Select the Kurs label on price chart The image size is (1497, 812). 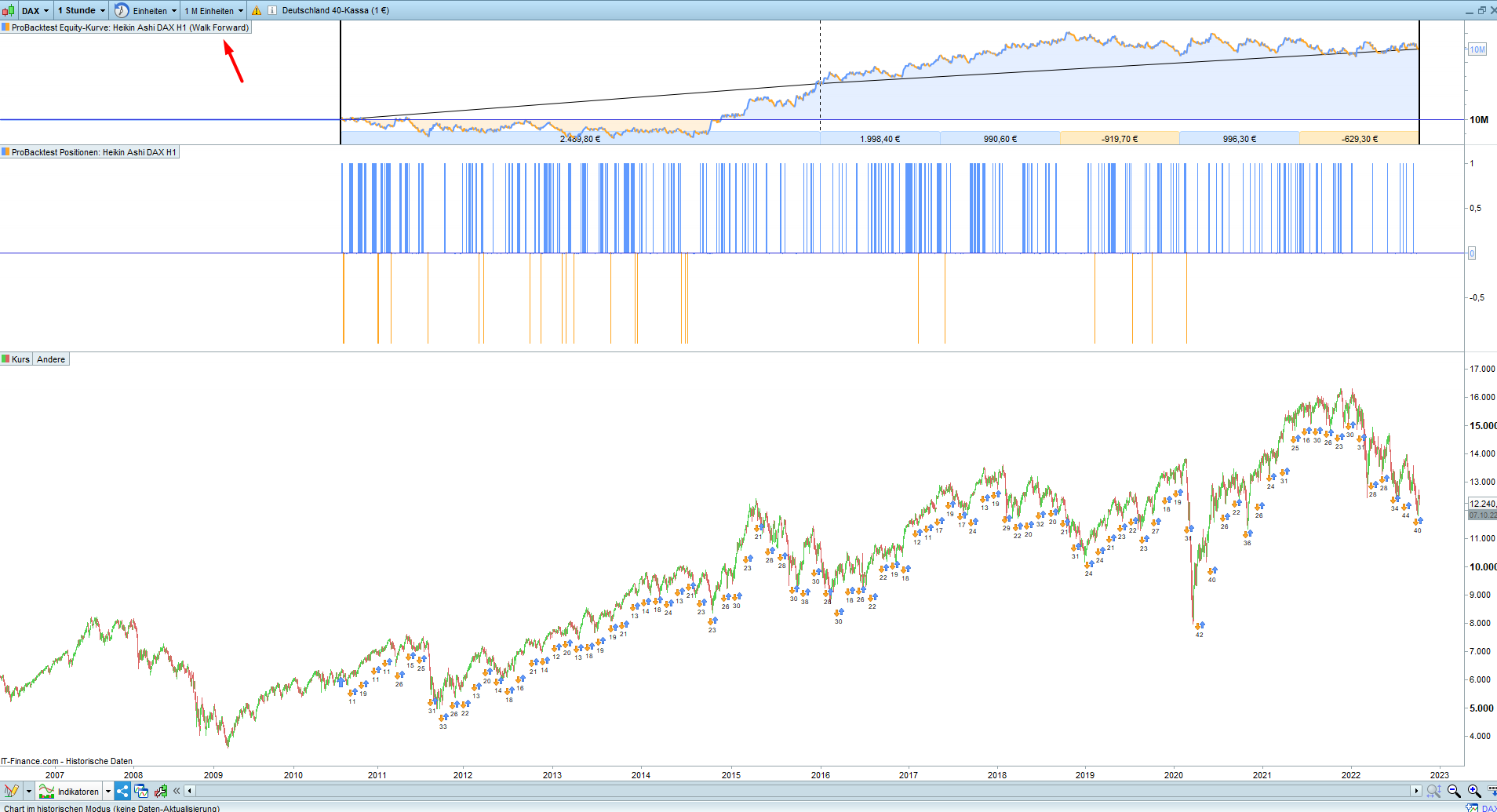pos(16,359)
